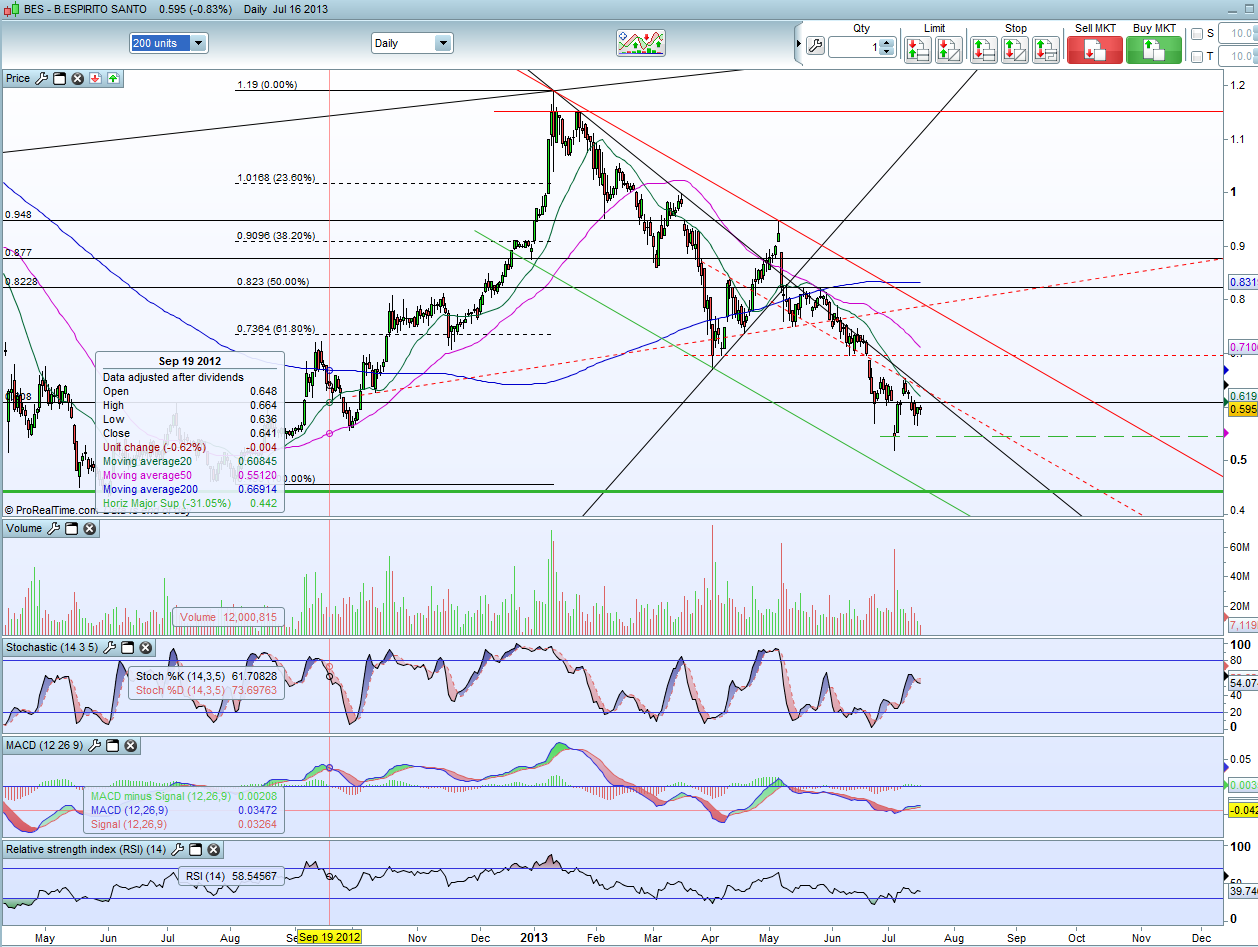Click the Sep 19 2012 date marker
Viewport: 1258px width, 947px height.
(331, 937)
